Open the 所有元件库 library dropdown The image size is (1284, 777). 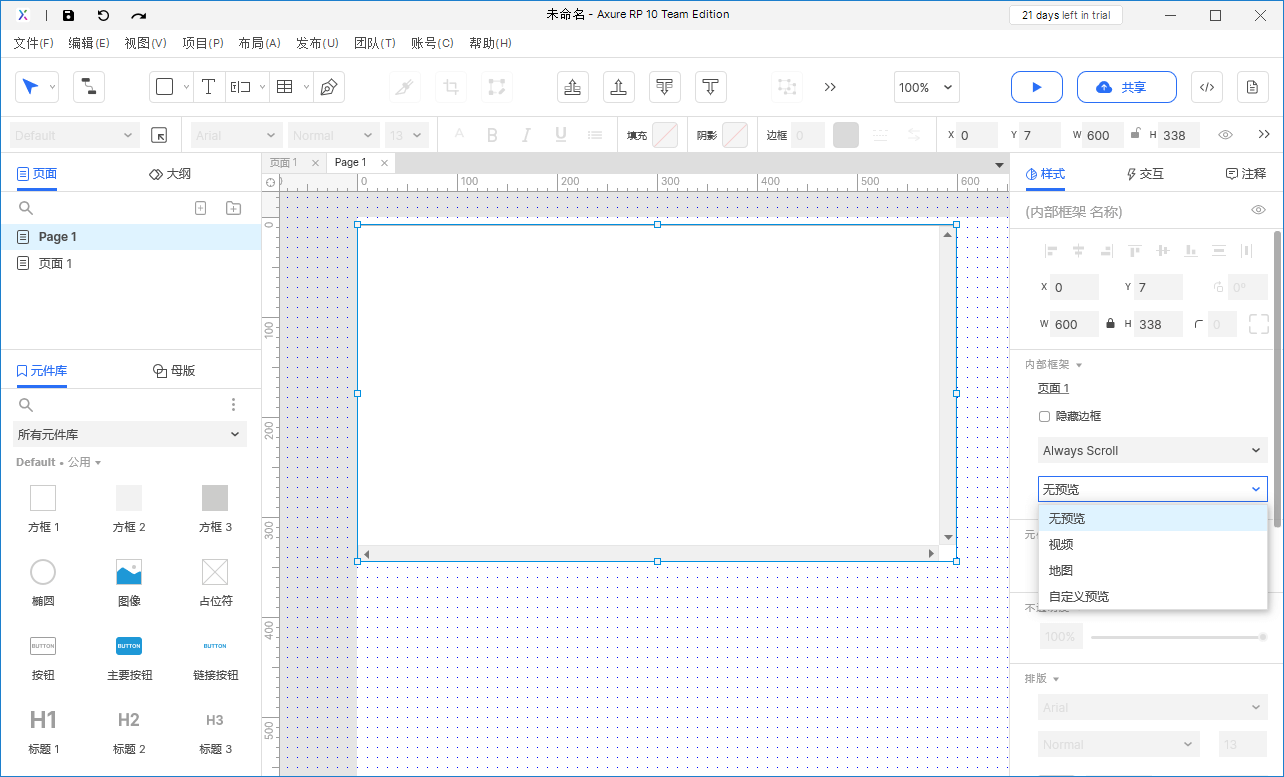point(130,434)
